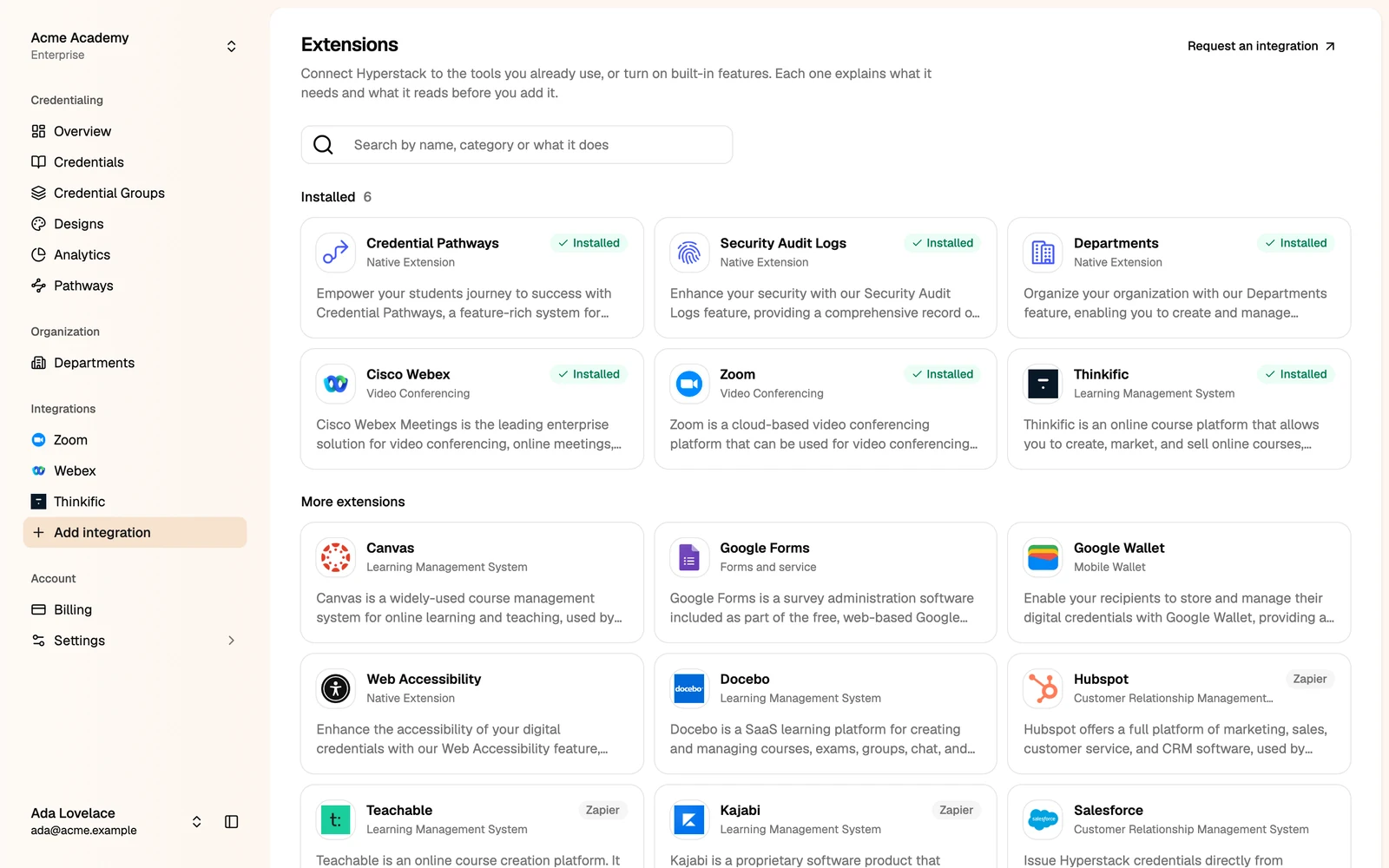
Task: Click the Zapier badge on Teachable card
Action: pos(602,810)
